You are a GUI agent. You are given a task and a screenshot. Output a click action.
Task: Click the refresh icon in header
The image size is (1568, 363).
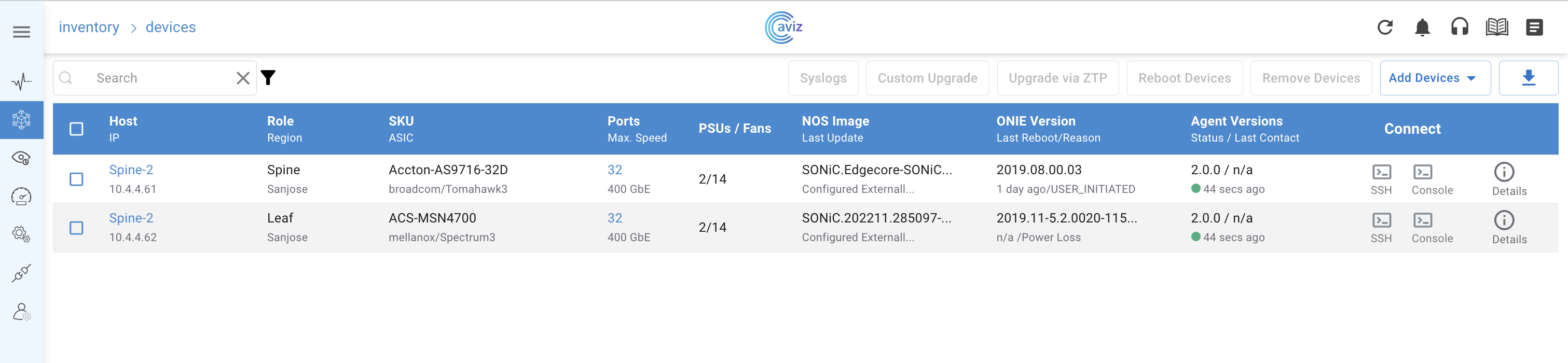click(1385, 27)
